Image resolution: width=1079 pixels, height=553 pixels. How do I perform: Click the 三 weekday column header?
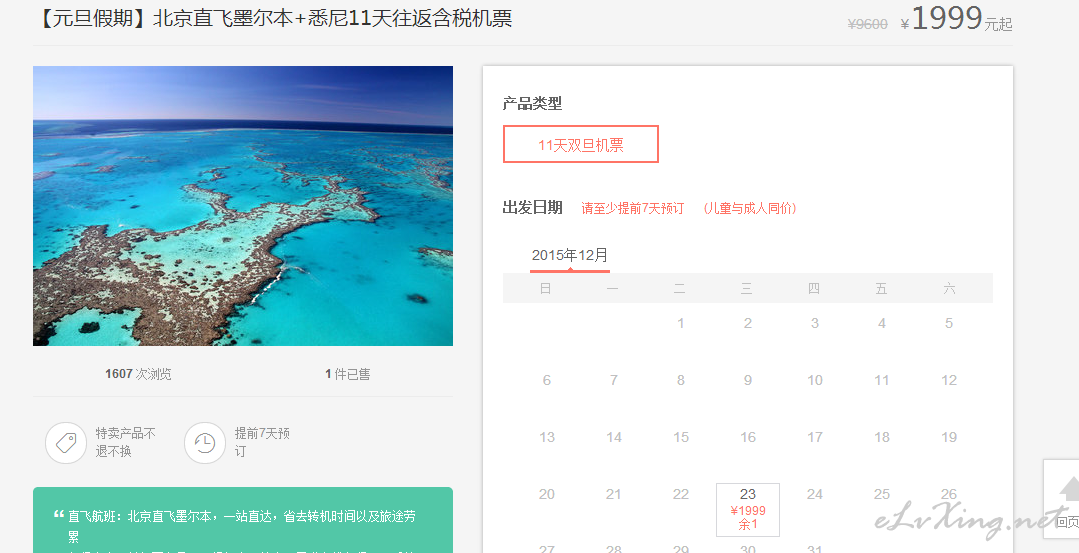pos(747,288)
